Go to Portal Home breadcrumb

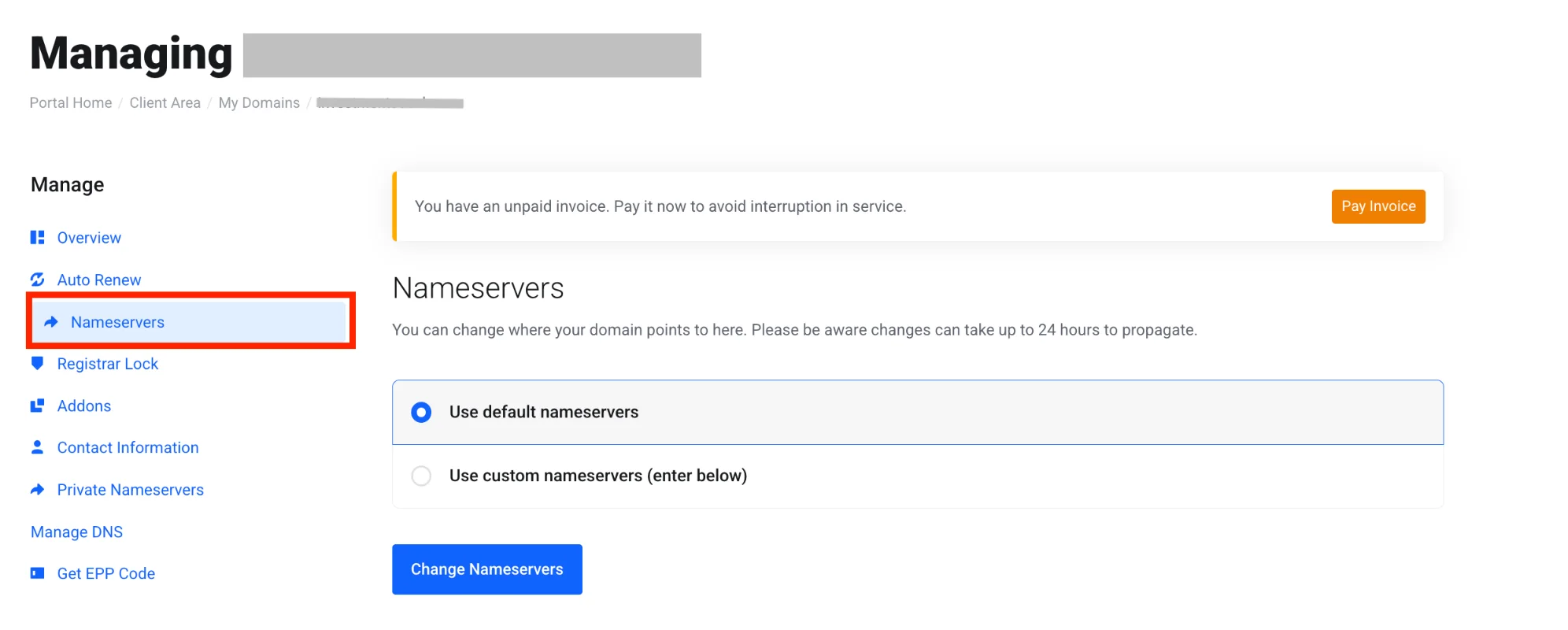[71, 102]
